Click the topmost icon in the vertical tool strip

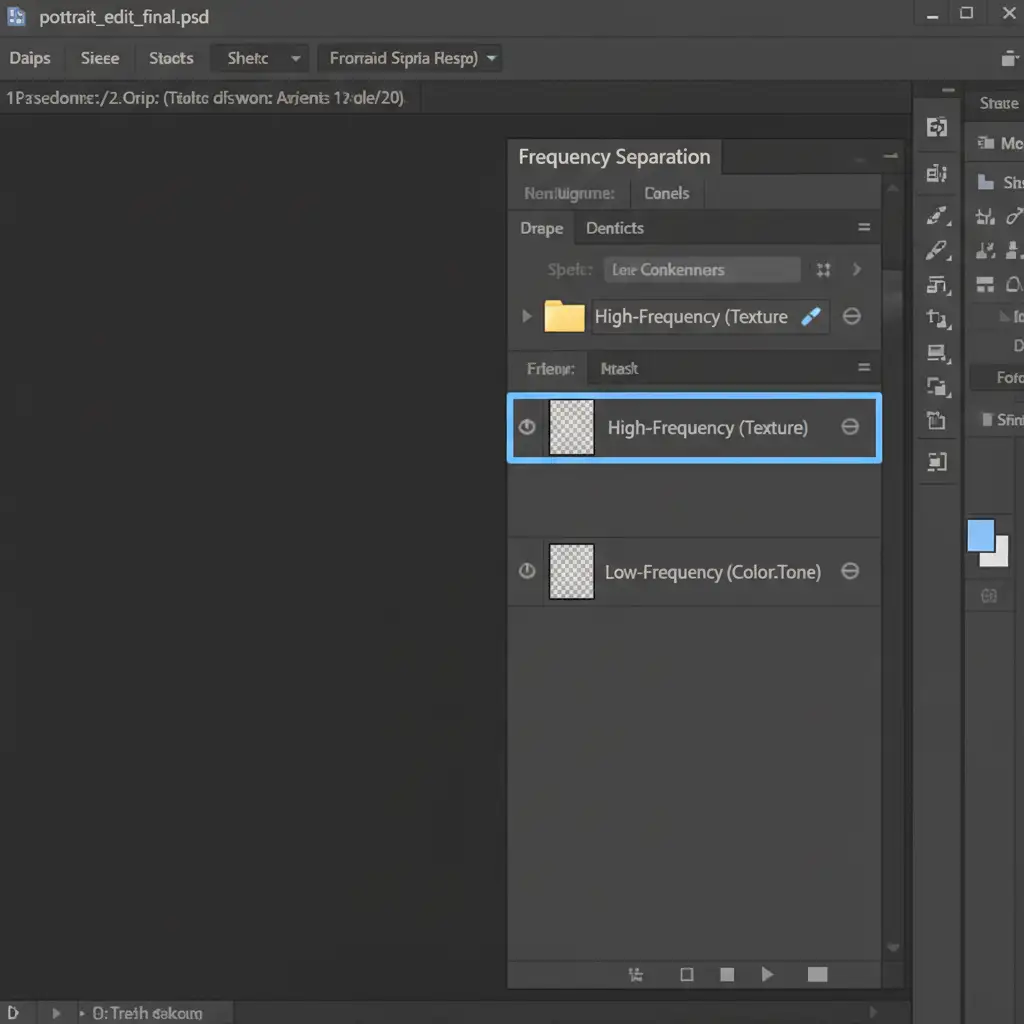click(937, 127)
